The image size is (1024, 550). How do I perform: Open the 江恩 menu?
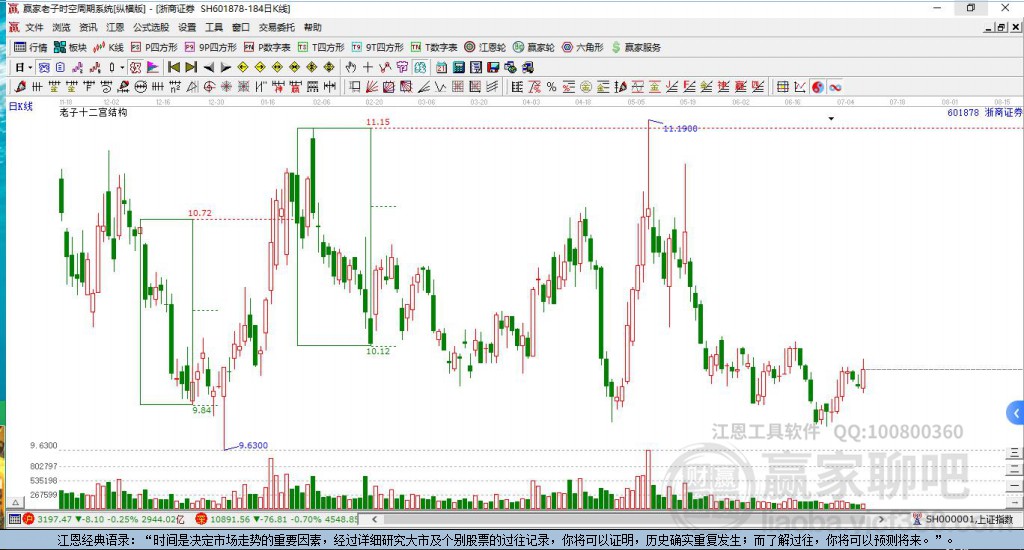115,27
